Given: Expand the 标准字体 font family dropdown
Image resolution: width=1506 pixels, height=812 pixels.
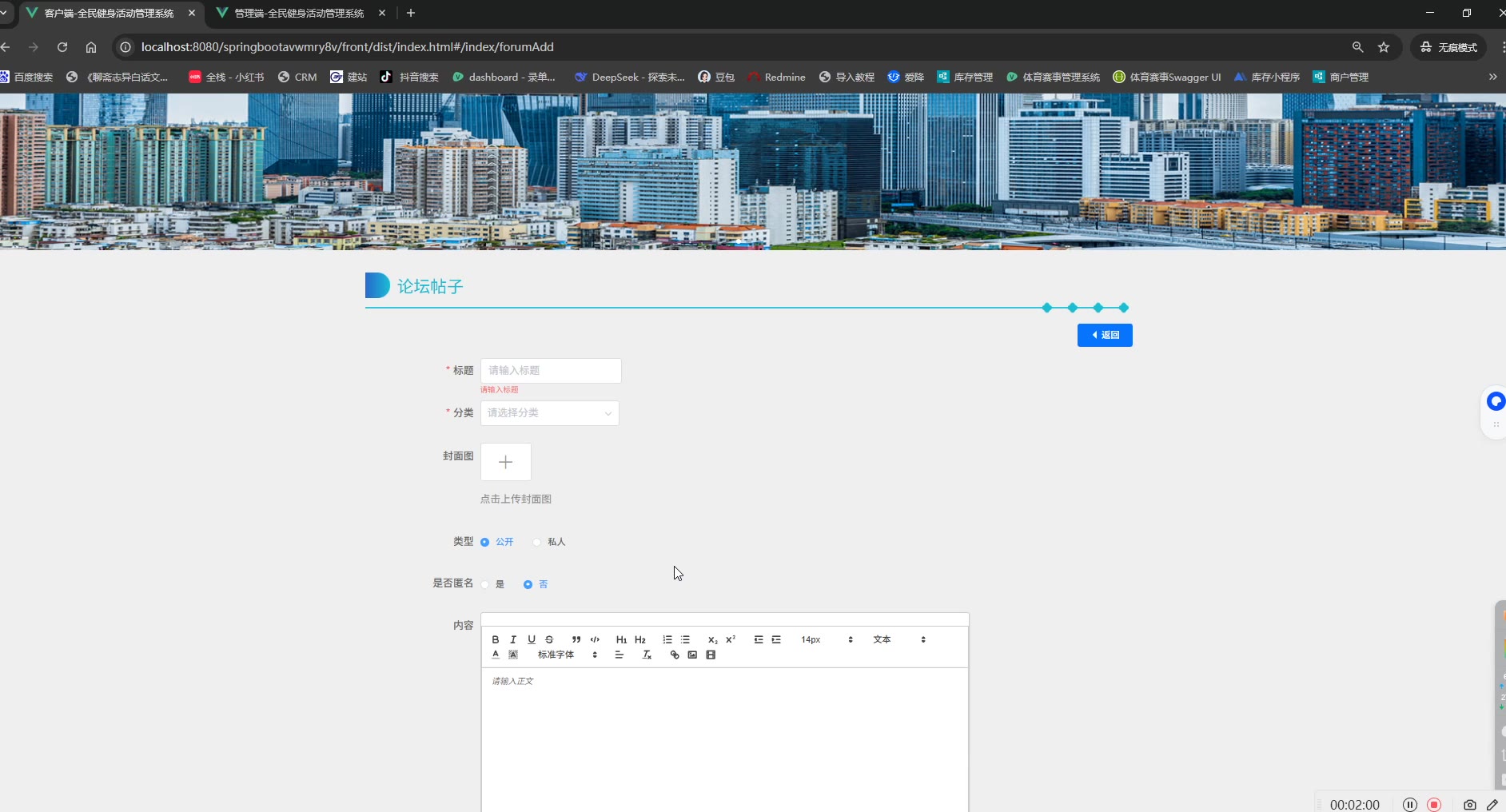Looking at the screenshot, I should coord(567,655).
